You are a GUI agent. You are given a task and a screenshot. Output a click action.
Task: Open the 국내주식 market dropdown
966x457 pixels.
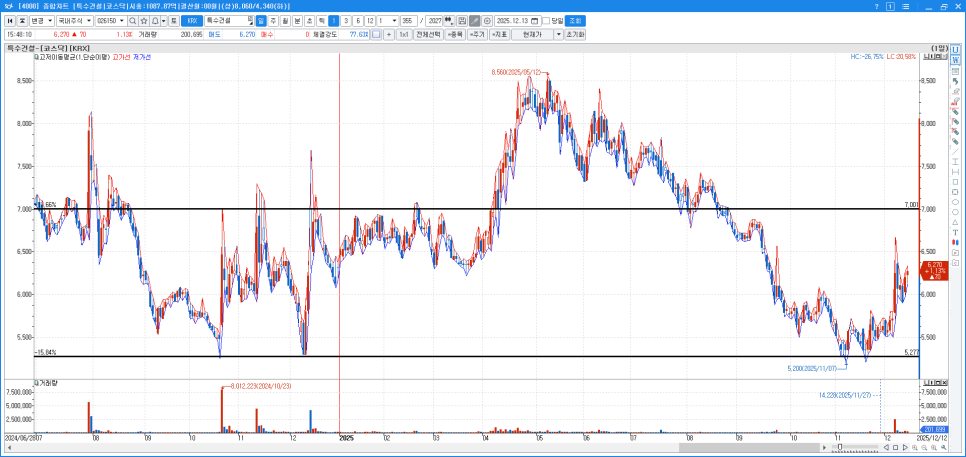tap(74, 20)
